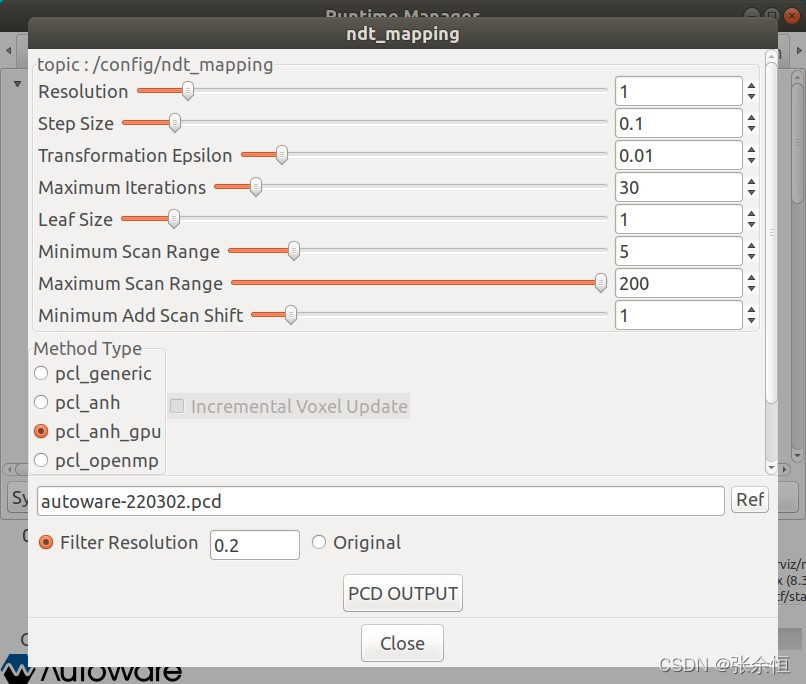Viewport: 806px width, 684px height.
Task: Click Runtime Manager tab scroll left arrow
Action: pos(9,50)
